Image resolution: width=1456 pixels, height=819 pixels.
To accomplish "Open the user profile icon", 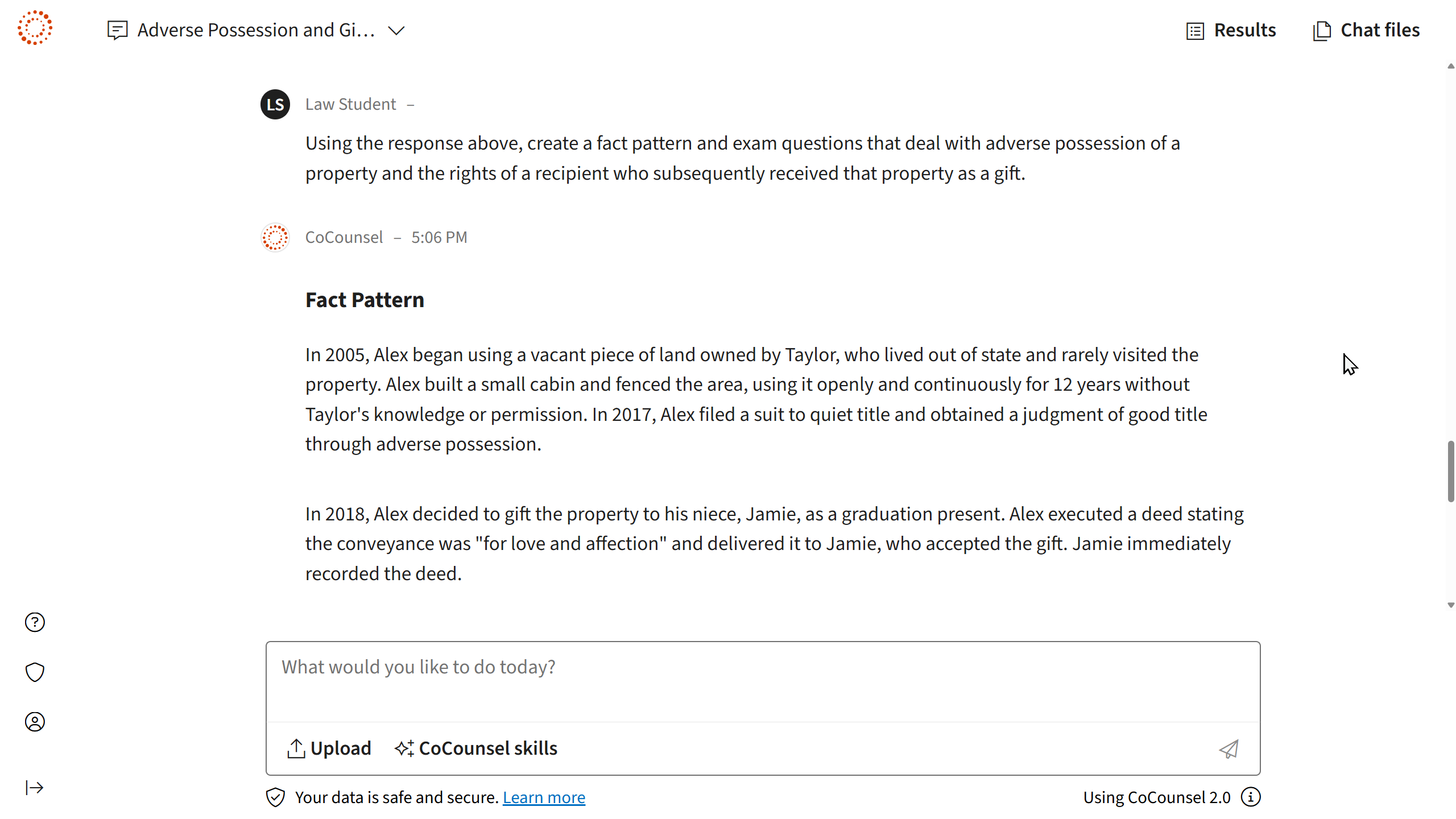I will coord(35,722).
